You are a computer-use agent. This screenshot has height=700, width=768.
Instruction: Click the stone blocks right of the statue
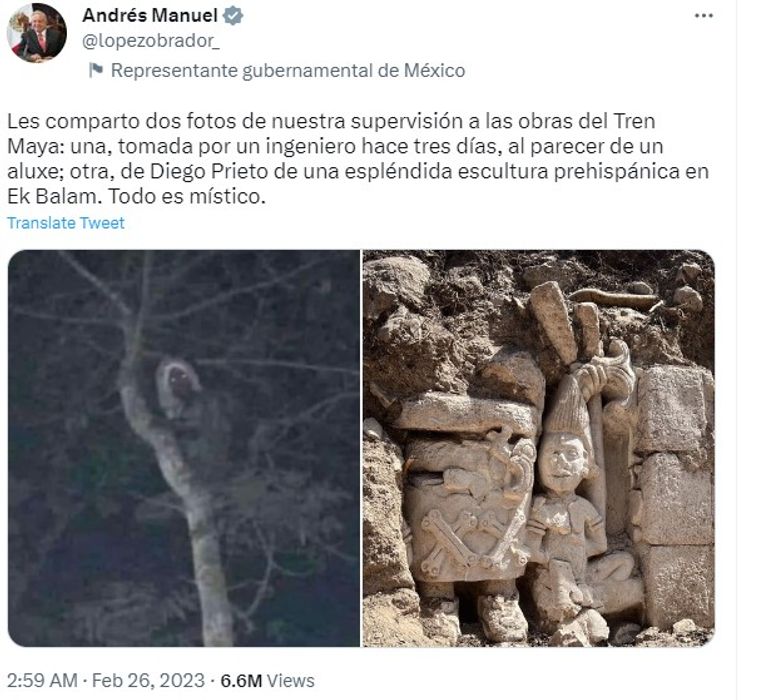coord(675,495)
